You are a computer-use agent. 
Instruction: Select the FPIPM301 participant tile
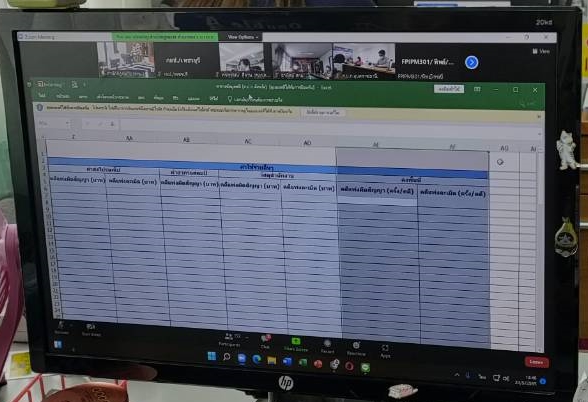428,62
